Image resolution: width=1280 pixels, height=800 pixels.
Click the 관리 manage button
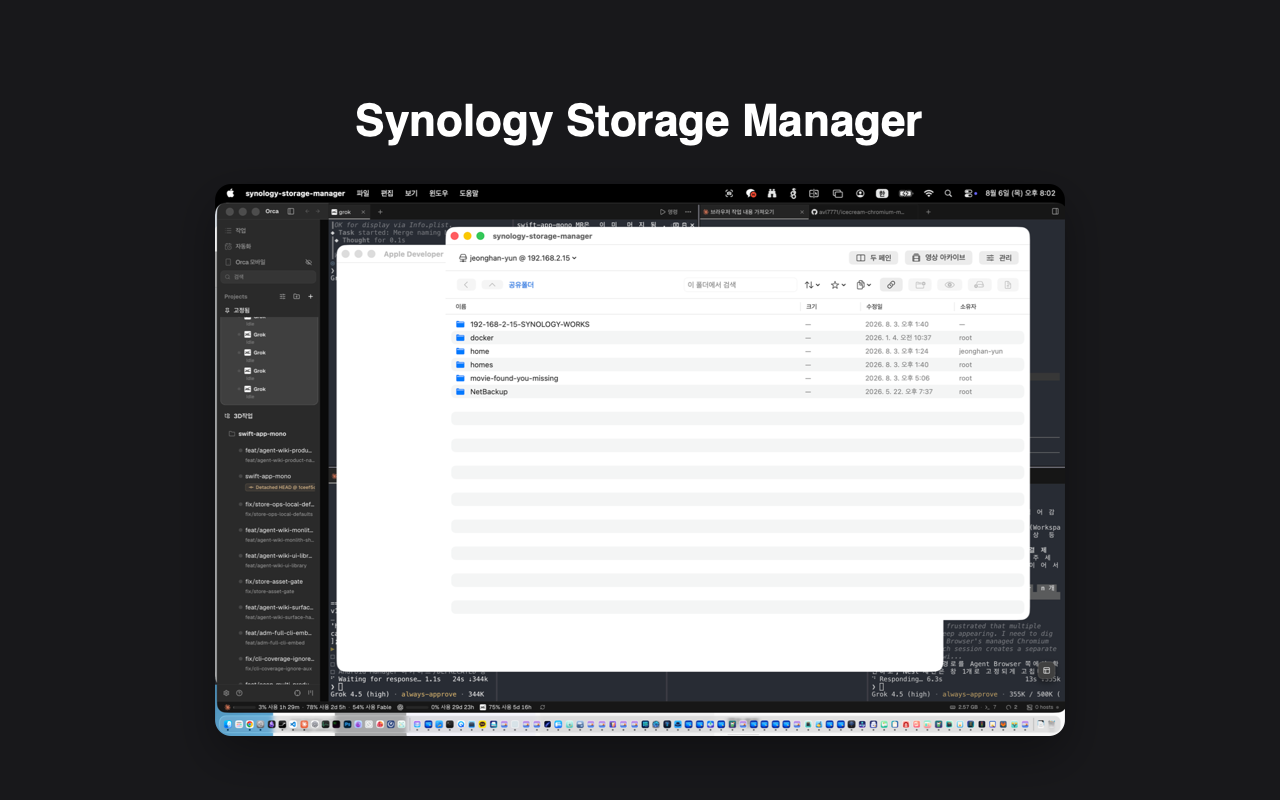coord(999,258)
